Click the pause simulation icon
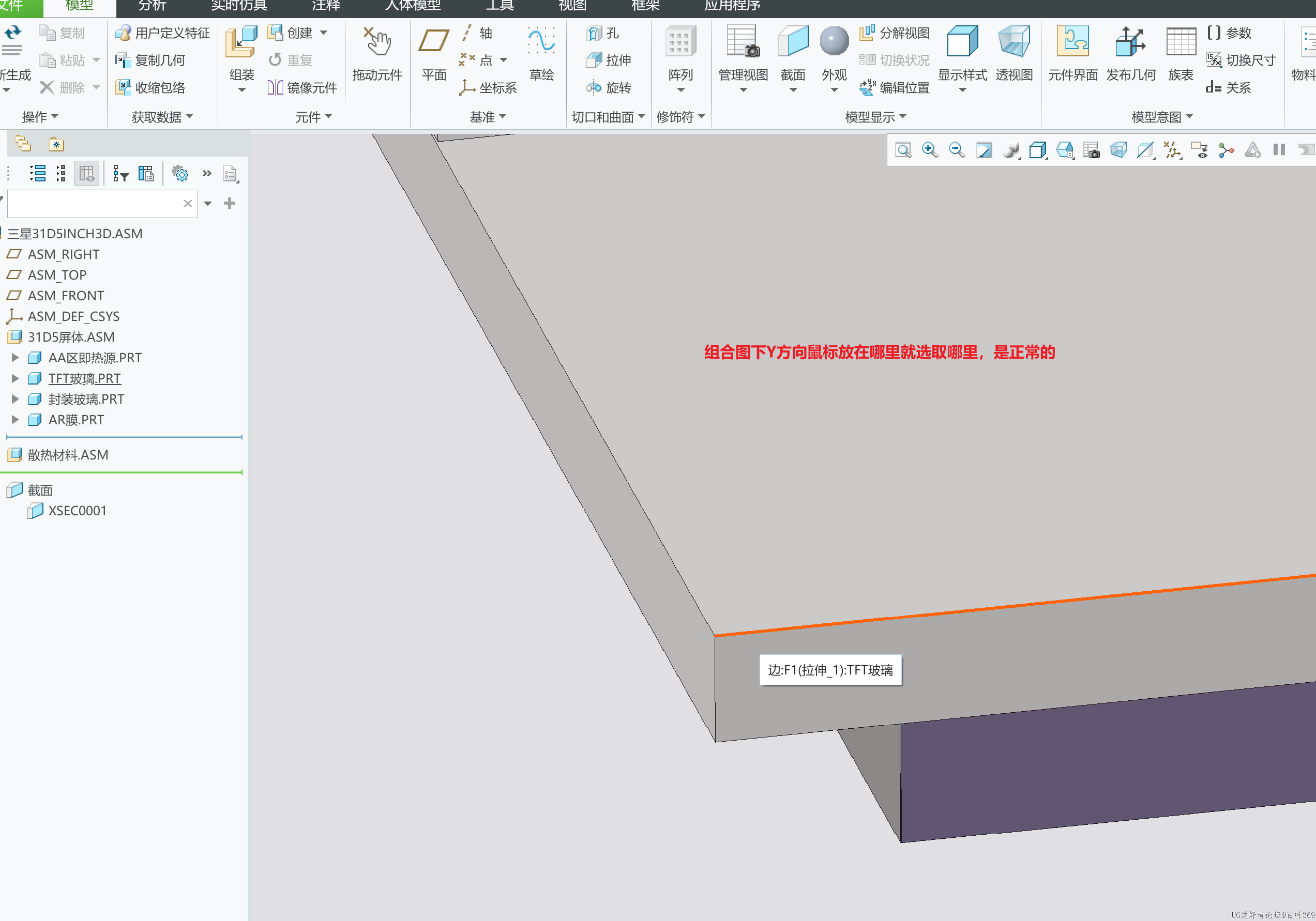The width and height of the screenshot is (1316, 921). point(1279,150)
